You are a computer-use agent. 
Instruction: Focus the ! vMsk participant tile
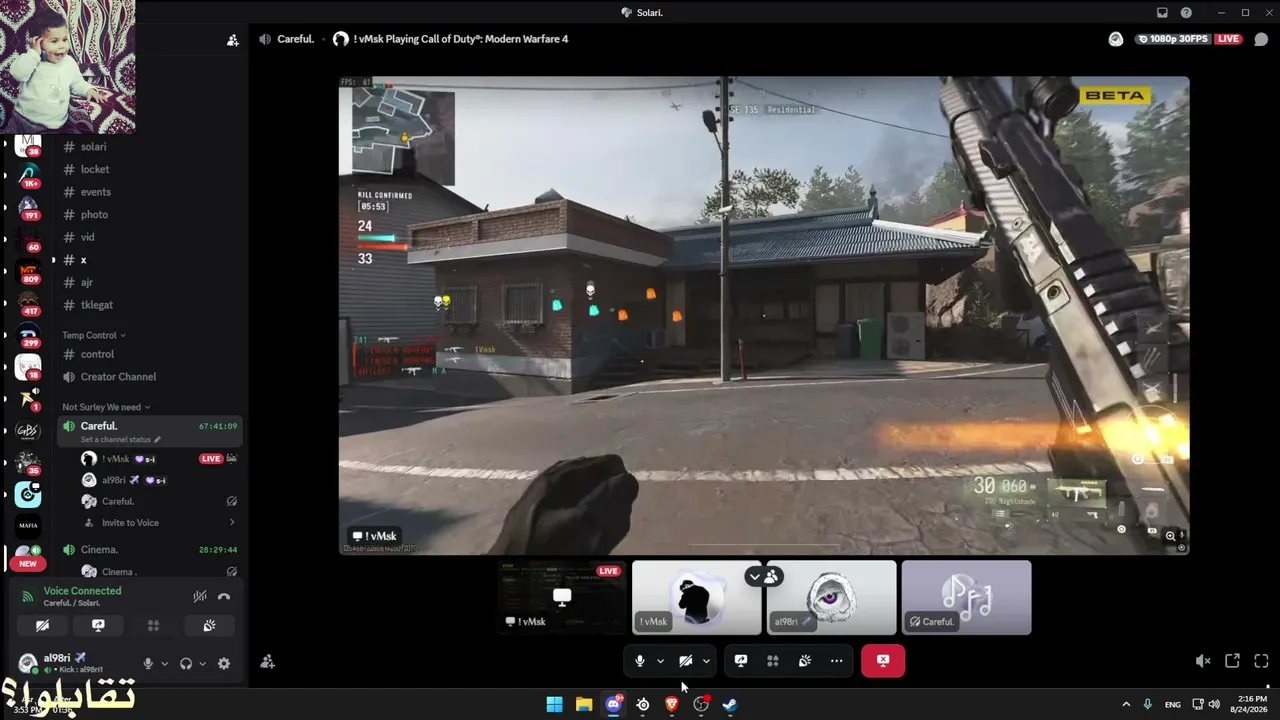coord(697,597)
